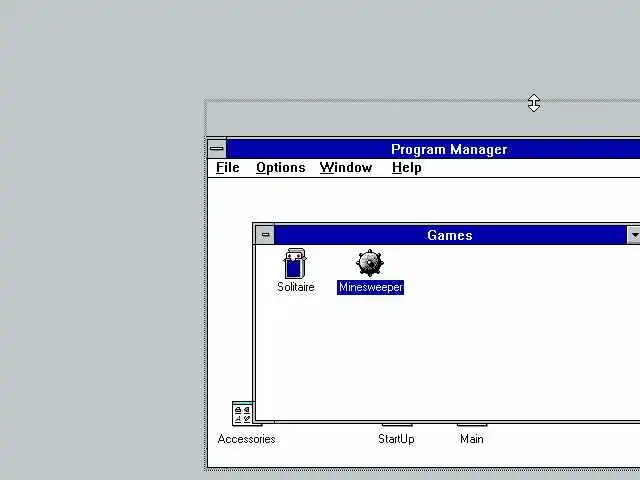
Task: Select the Minesweeper mine icon
Action: tap(370, 263)
